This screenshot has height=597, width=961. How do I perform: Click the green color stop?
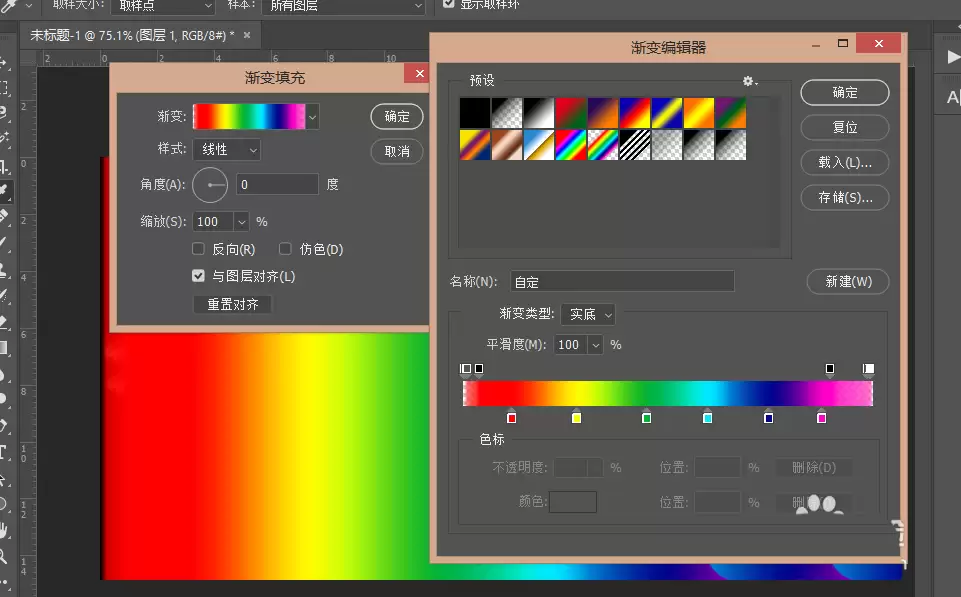point(646,417)
